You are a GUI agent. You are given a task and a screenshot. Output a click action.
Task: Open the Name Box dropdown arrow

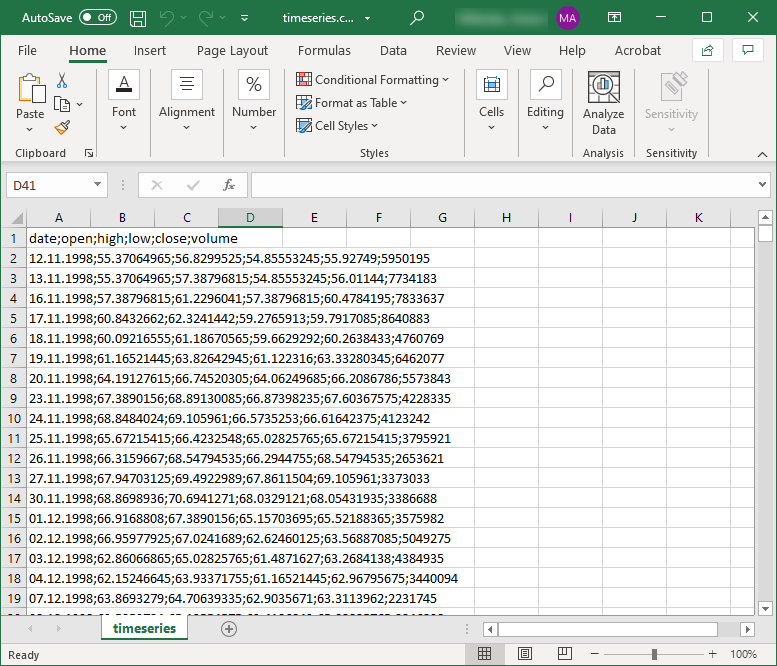click(x=98, y=185)
